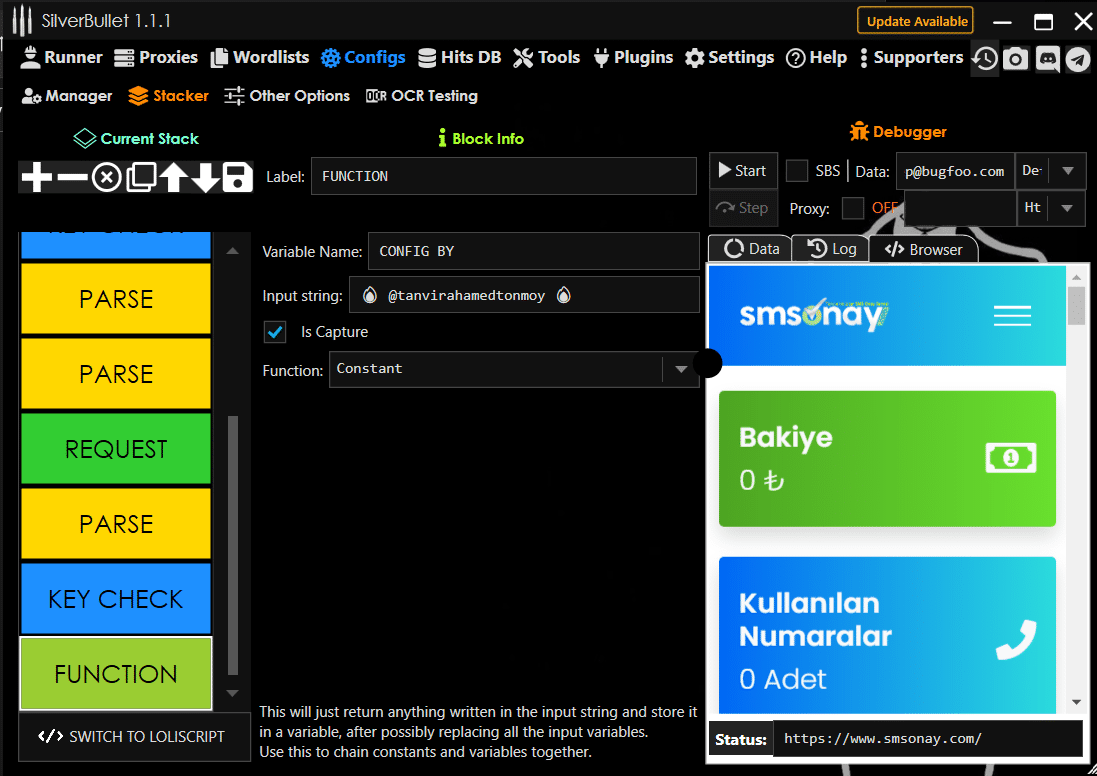Clear the stack with the circled X icon

pos(107,178)
